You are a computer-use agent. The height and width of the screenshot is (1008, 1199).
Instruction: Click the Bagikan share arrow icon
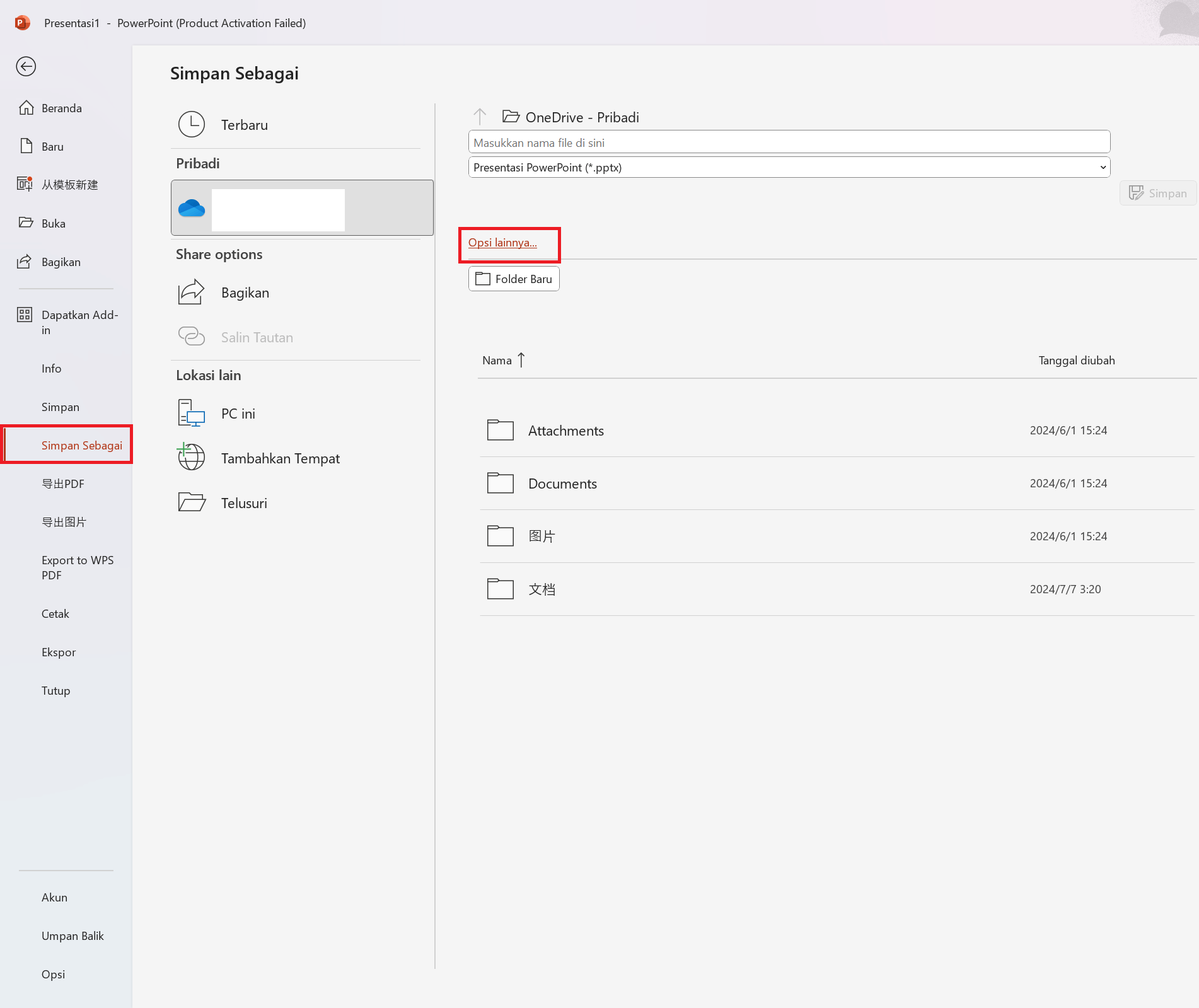pyautogui.click(x=191, y=293)
